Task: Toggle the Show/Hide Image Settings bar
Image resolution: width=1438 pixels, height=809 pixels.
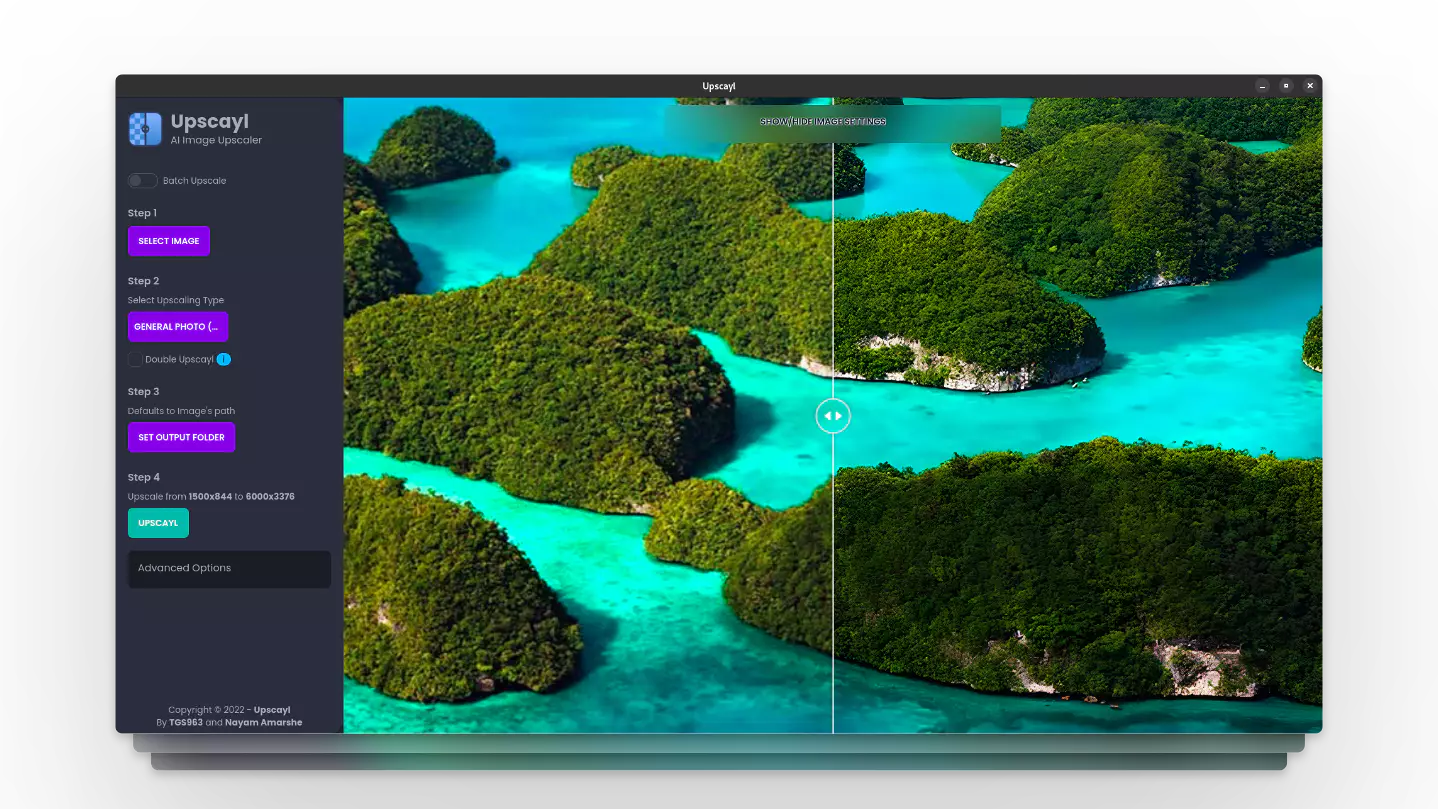Action: [x=833, y=123]
